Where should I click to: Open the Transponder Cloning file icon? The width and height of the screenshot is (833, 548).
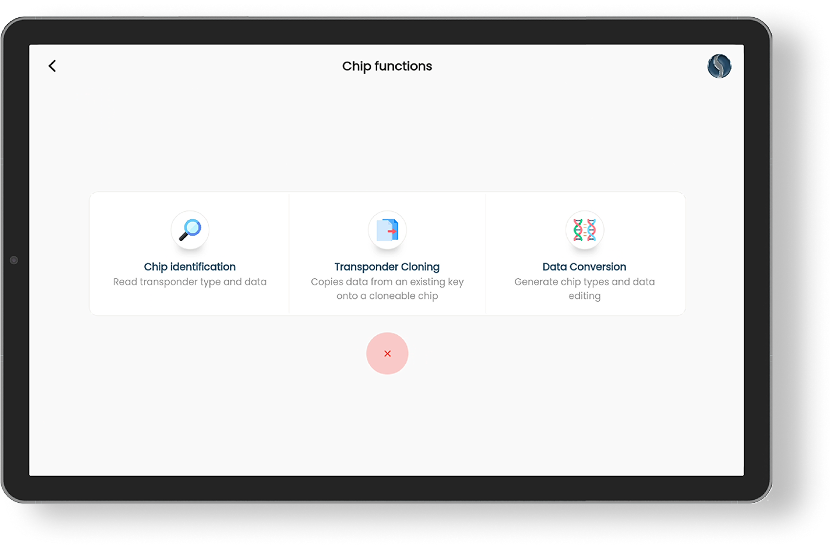pyautogui.click(x=387, y=230)
